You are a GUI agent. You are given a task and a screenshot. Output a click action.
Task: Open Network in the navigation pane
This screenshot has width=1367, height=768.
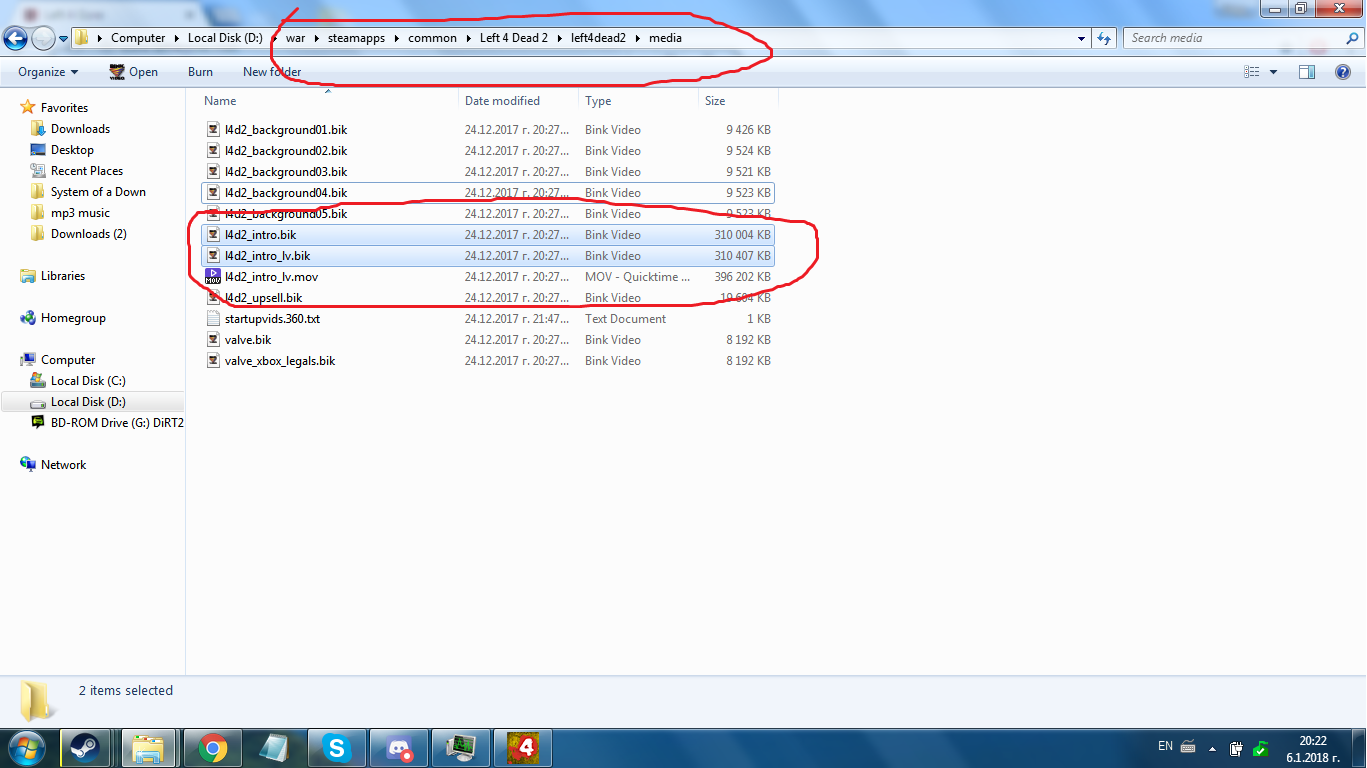(x=63, y=465)
